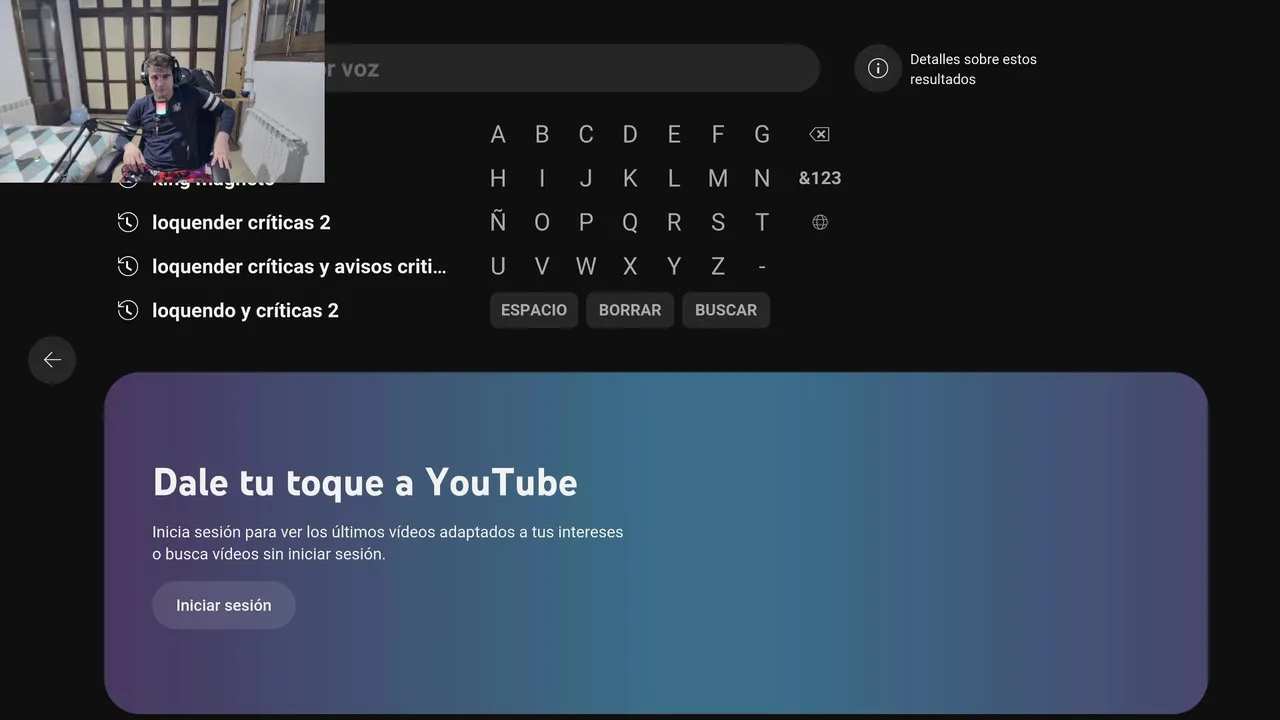Select letter Ñ on the keyboard
This screenshot has width=1280, height=720.
click(x=498, y=222)
